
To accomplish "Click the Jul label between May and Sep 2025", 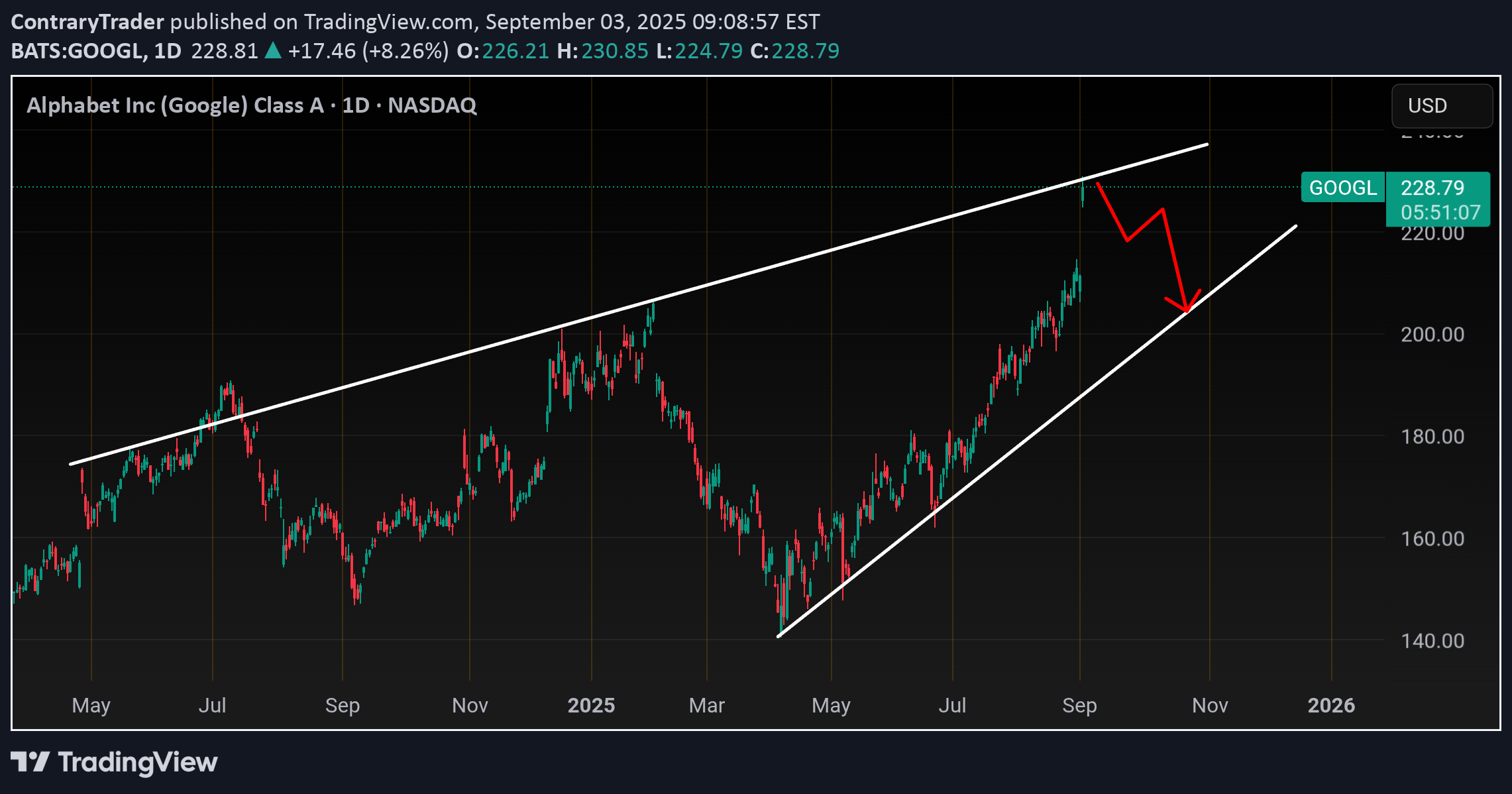I will pos(952,705).
